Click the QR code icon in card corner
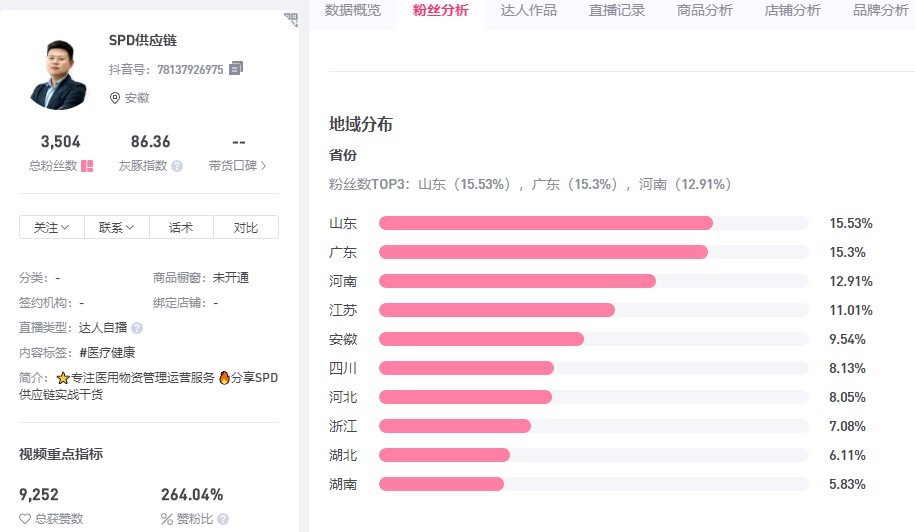 (x=290, y=19)
